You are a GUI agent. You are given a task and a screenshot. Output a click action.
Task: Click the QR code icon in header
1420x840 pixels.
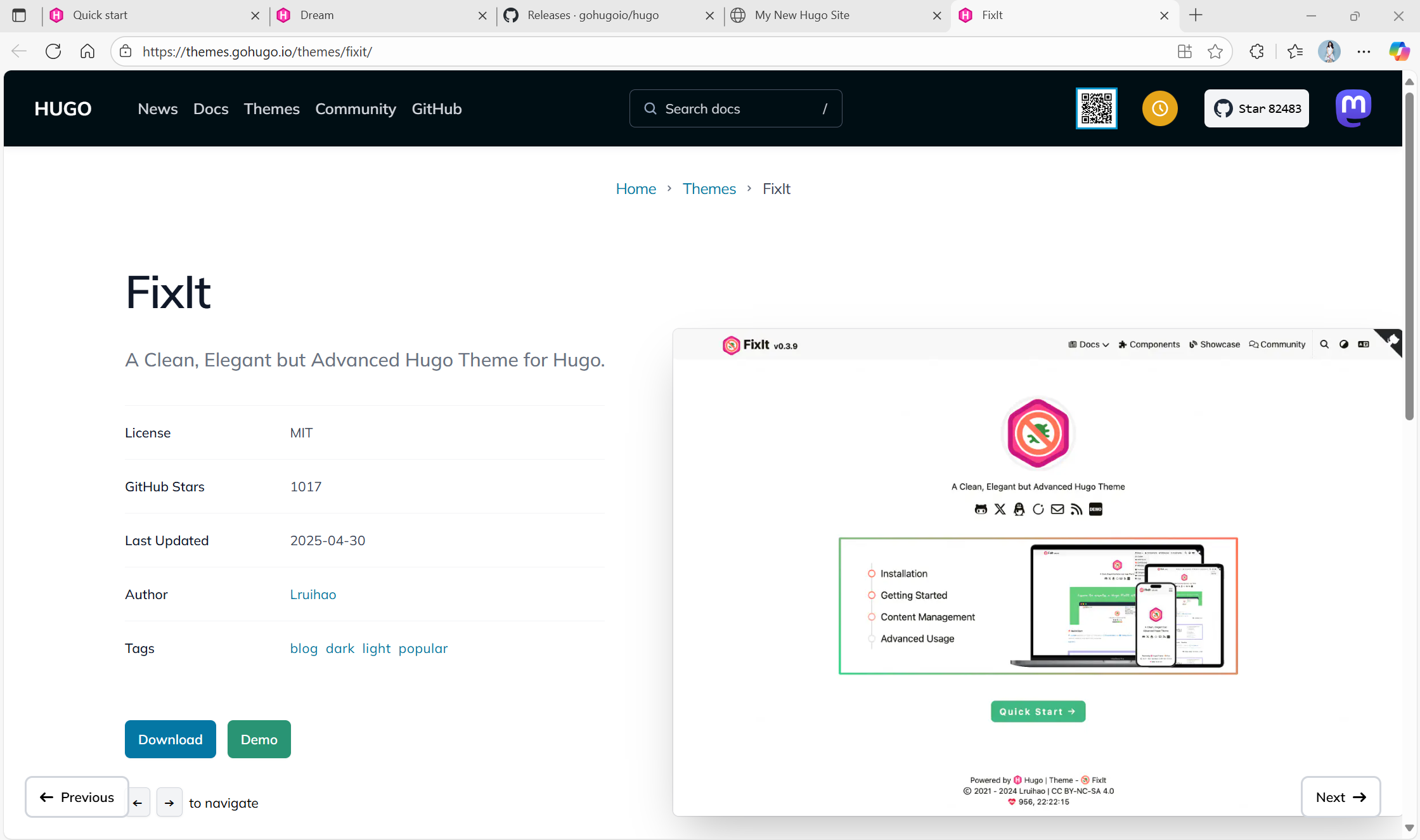coord(1096,108)
